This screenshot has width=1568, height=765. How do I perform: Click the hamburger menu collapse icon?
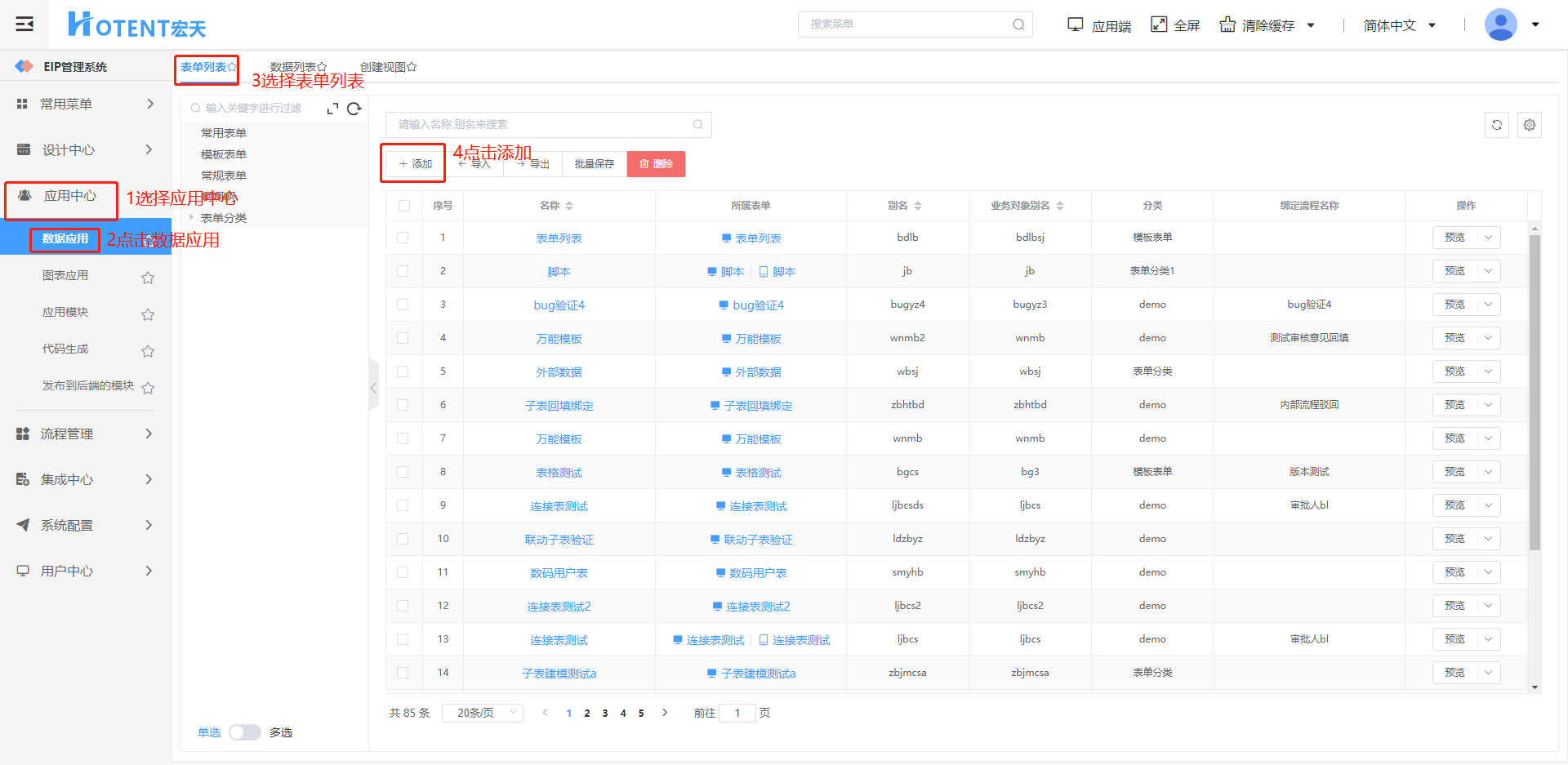24,24
